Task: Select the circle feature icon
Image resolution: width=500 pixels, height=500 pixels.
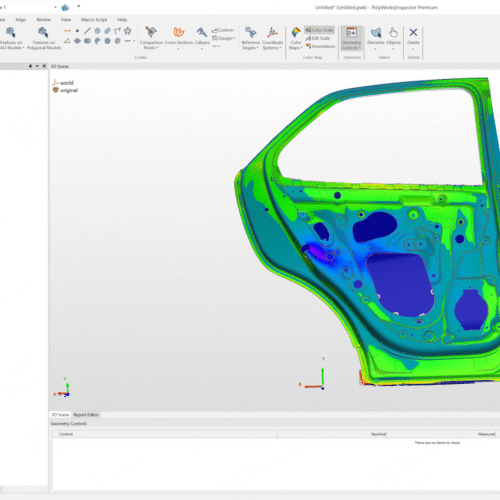Action: 97,31
